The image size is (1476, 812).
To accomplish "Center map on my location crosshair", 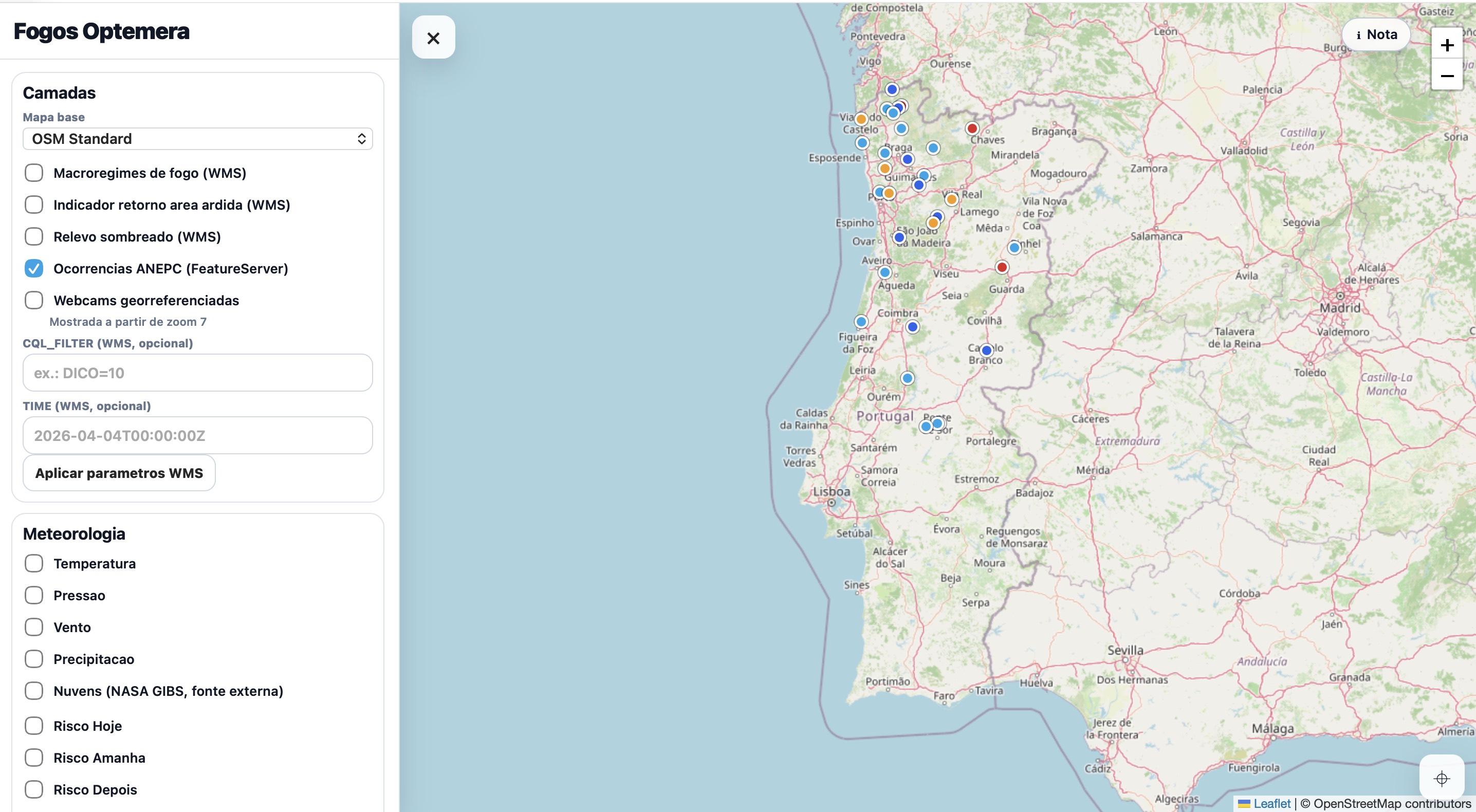I will 1442,778.
